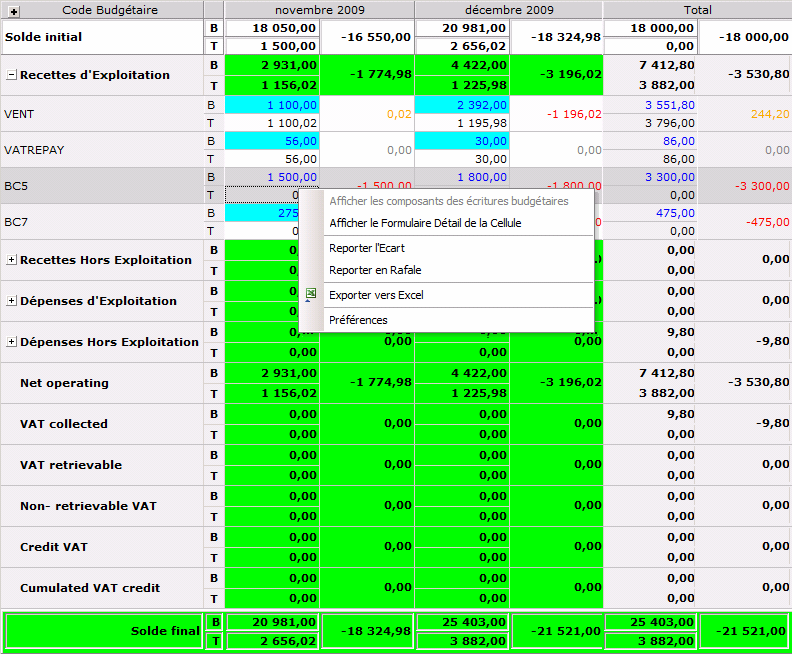Collapse the Recettes d'Exploitation group

click(12, 75)
